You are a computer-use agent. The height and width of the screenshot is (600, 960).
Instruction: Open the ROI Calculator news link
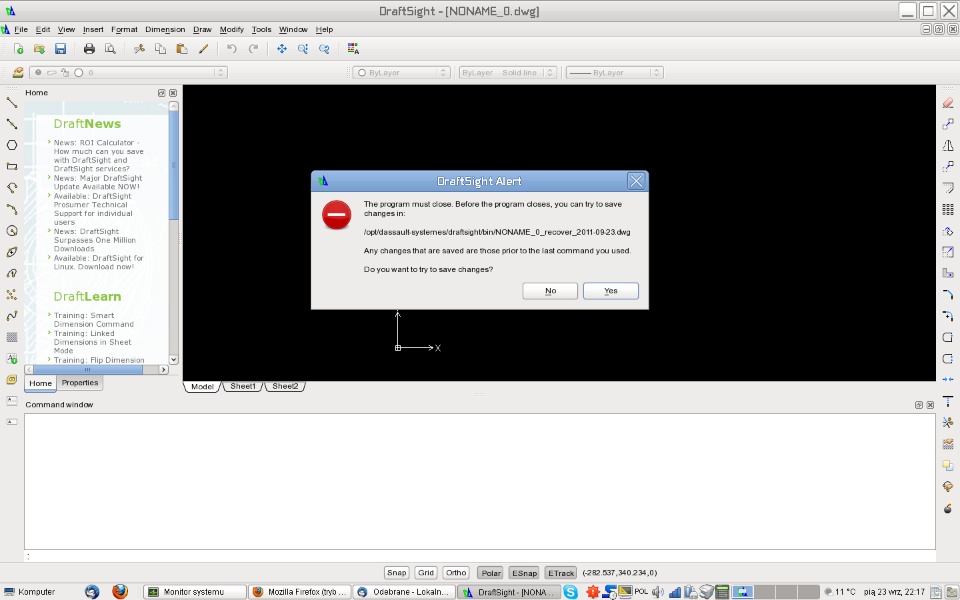(x=98, y=156)
